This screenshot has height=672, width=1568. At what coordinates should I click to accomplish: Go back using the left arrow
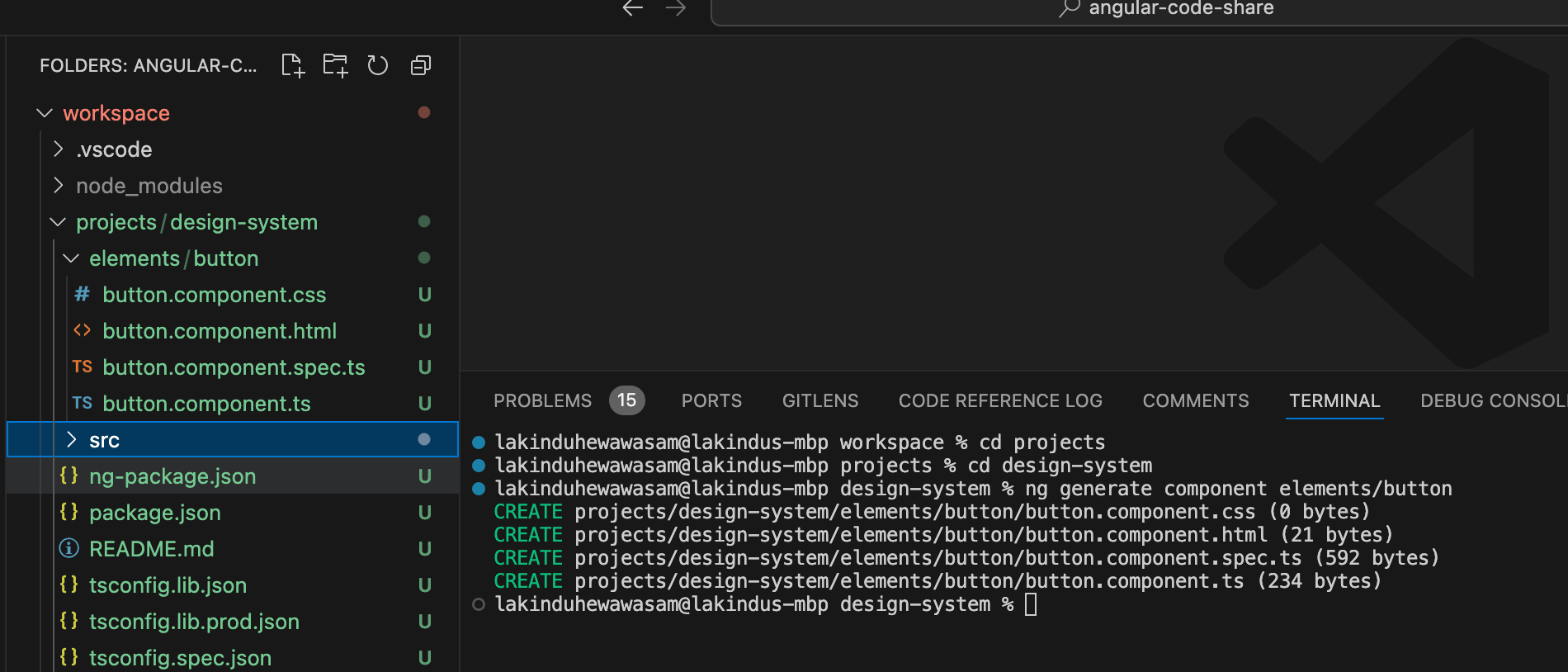(x=633, y=8)
